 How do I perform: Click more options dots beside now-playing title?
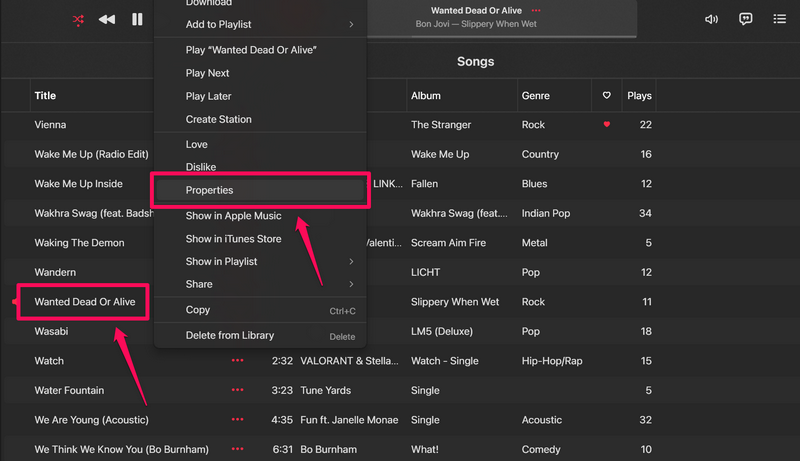[x=536, y=10]
